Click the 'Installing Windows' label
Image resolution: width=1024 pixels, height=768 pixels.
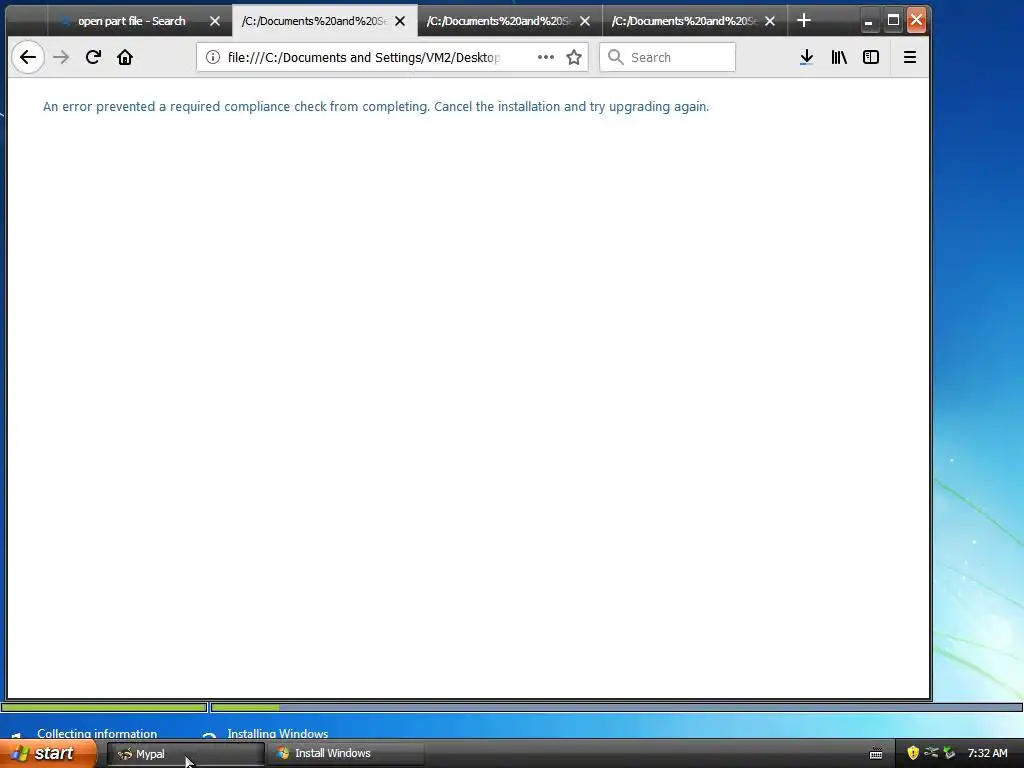(x=278, y=733)
